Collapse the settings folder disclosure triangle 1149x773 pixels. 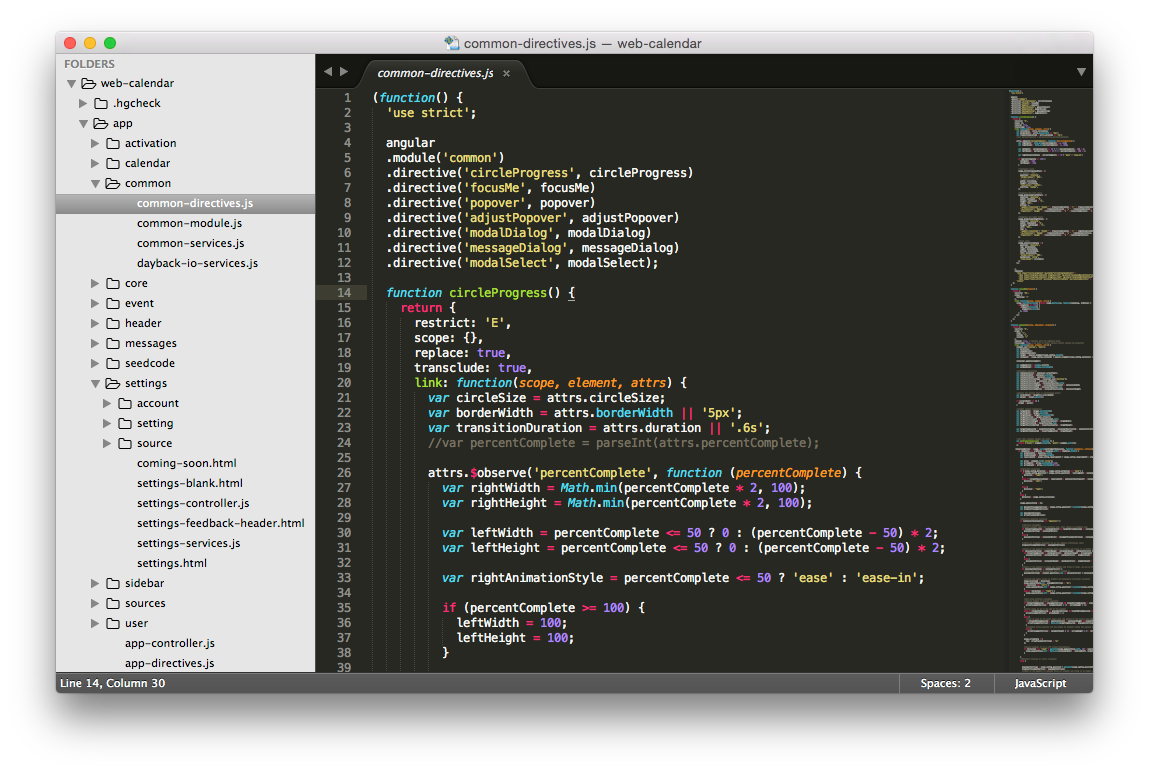click(x=95, y=383)
